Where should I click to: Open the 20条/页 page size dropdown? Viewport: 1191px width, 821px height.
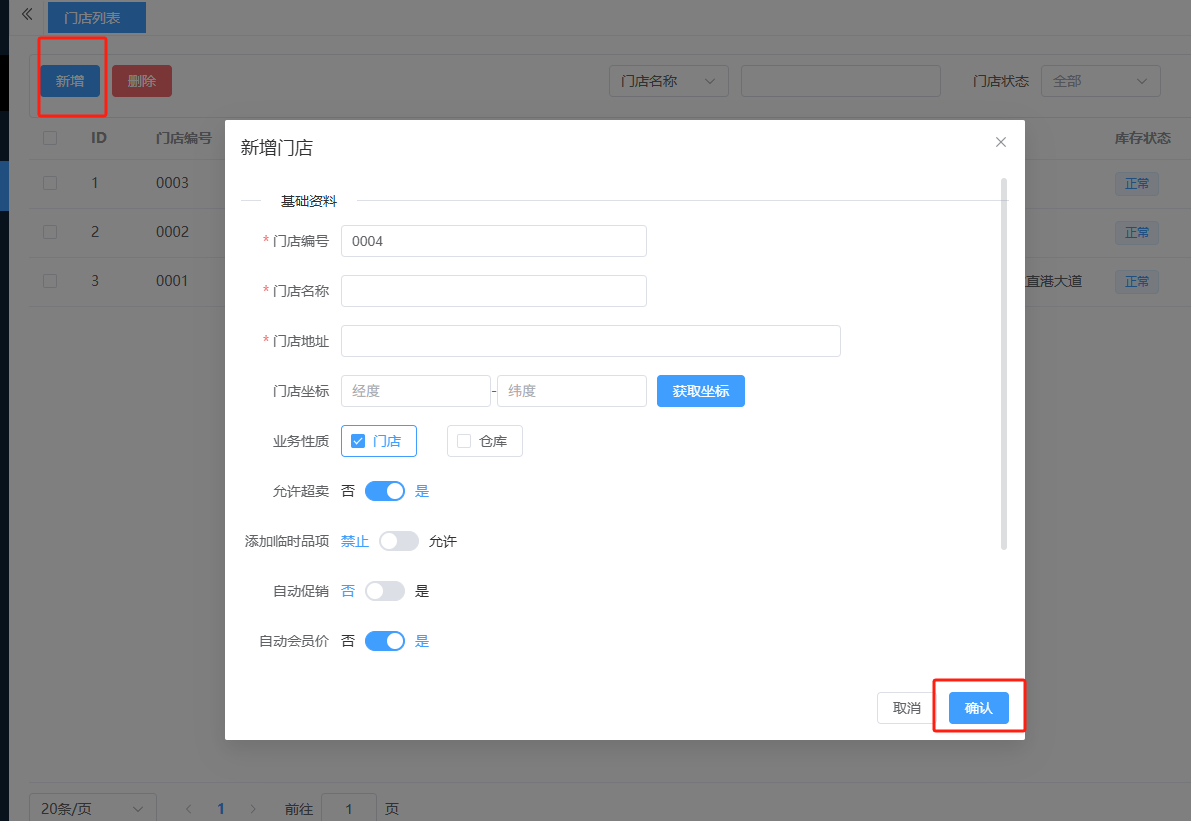[92, 808]
